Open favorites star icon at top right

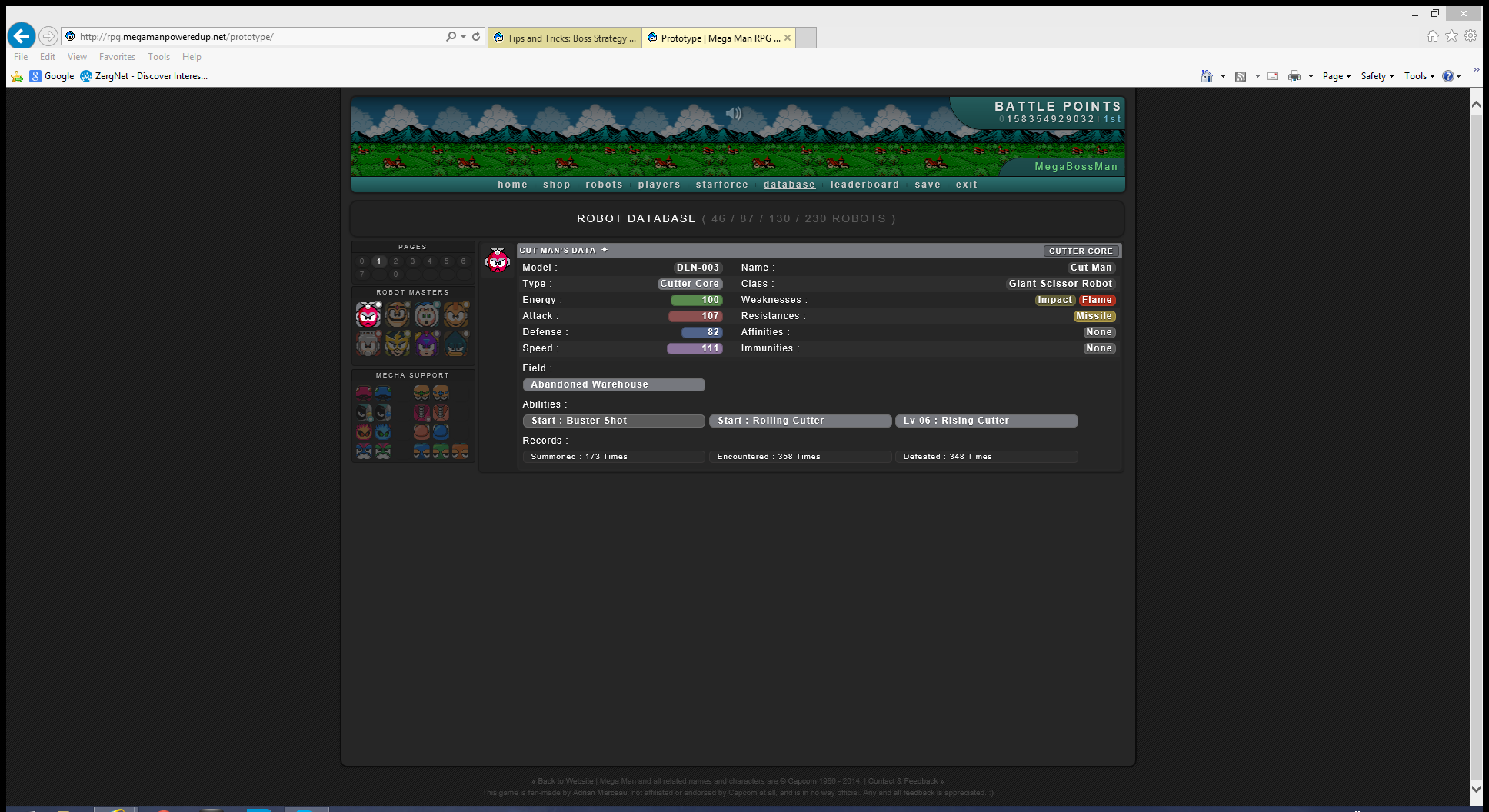[x=1451, y=35]
